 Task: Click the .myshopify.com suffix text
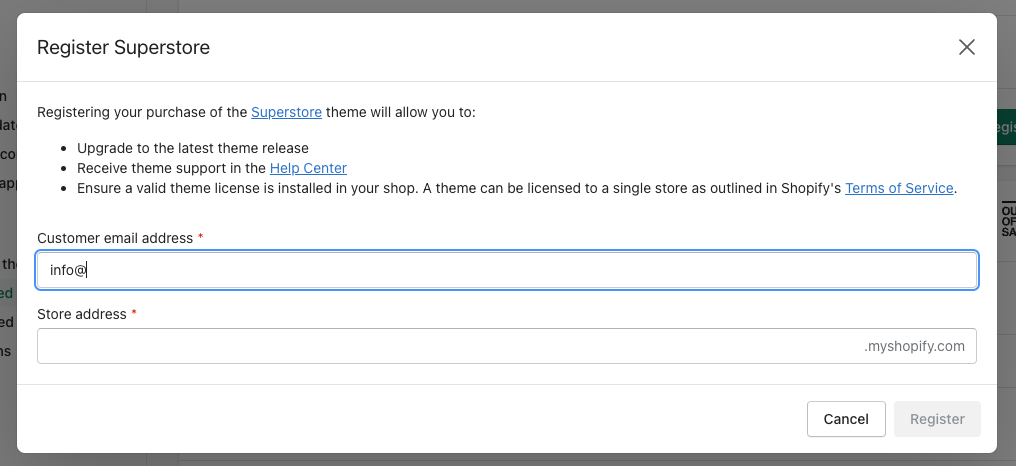coord(915,346)
